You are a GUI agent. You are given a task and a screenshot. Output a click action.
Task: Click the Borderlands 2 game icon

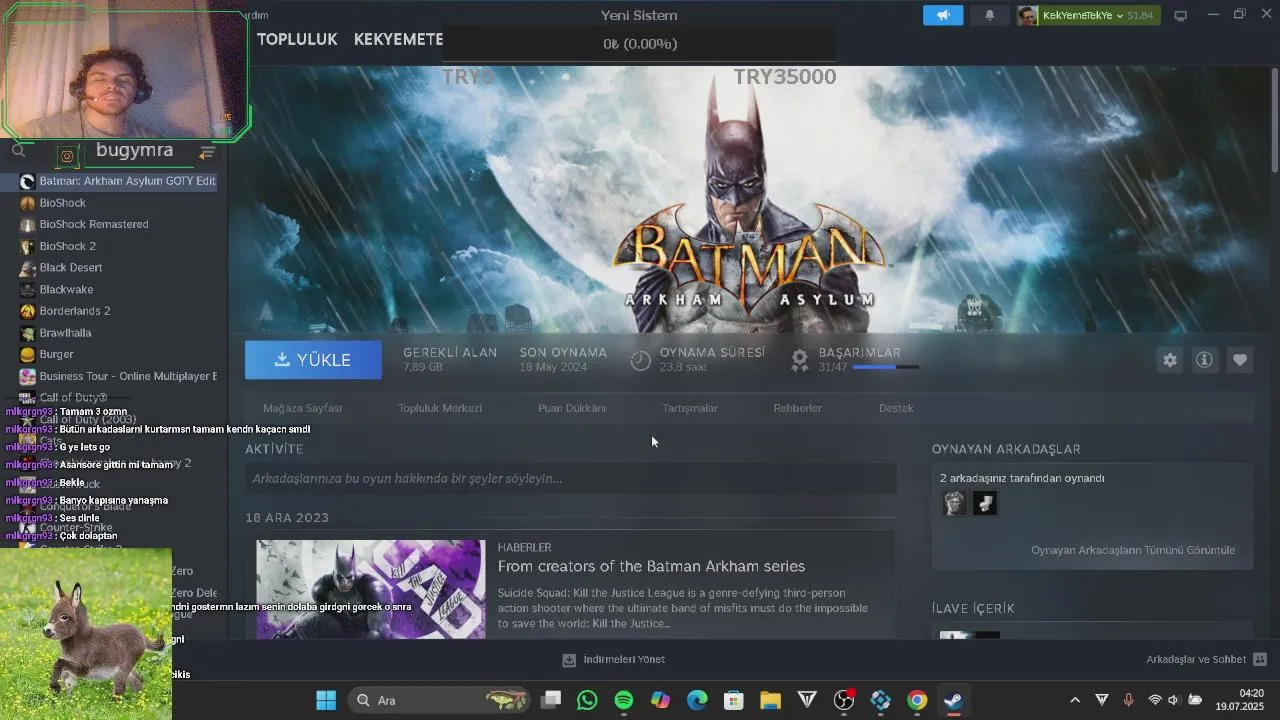[27, 311]
